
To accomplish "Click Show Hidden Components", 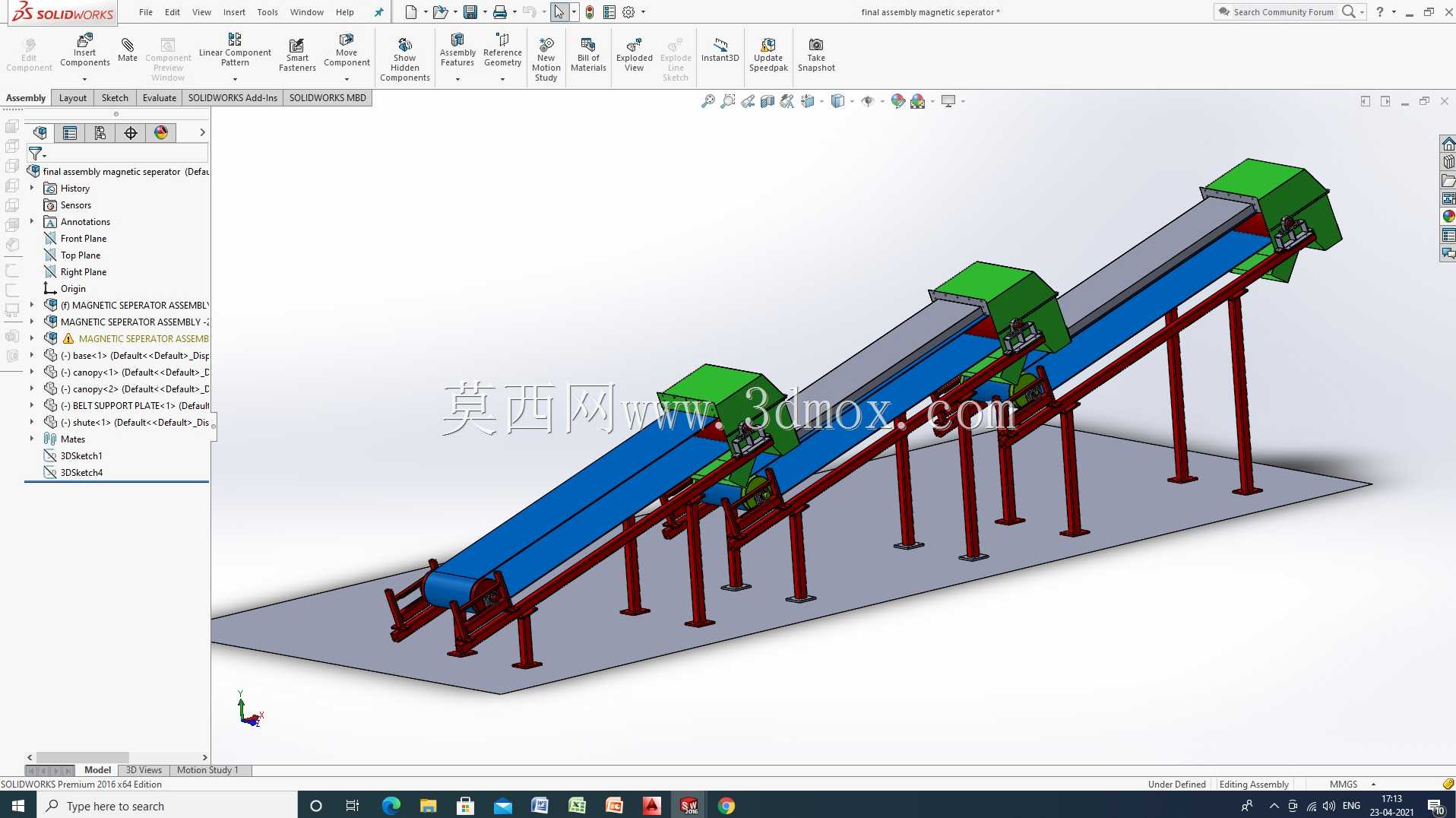I will (x=405, y=59).
